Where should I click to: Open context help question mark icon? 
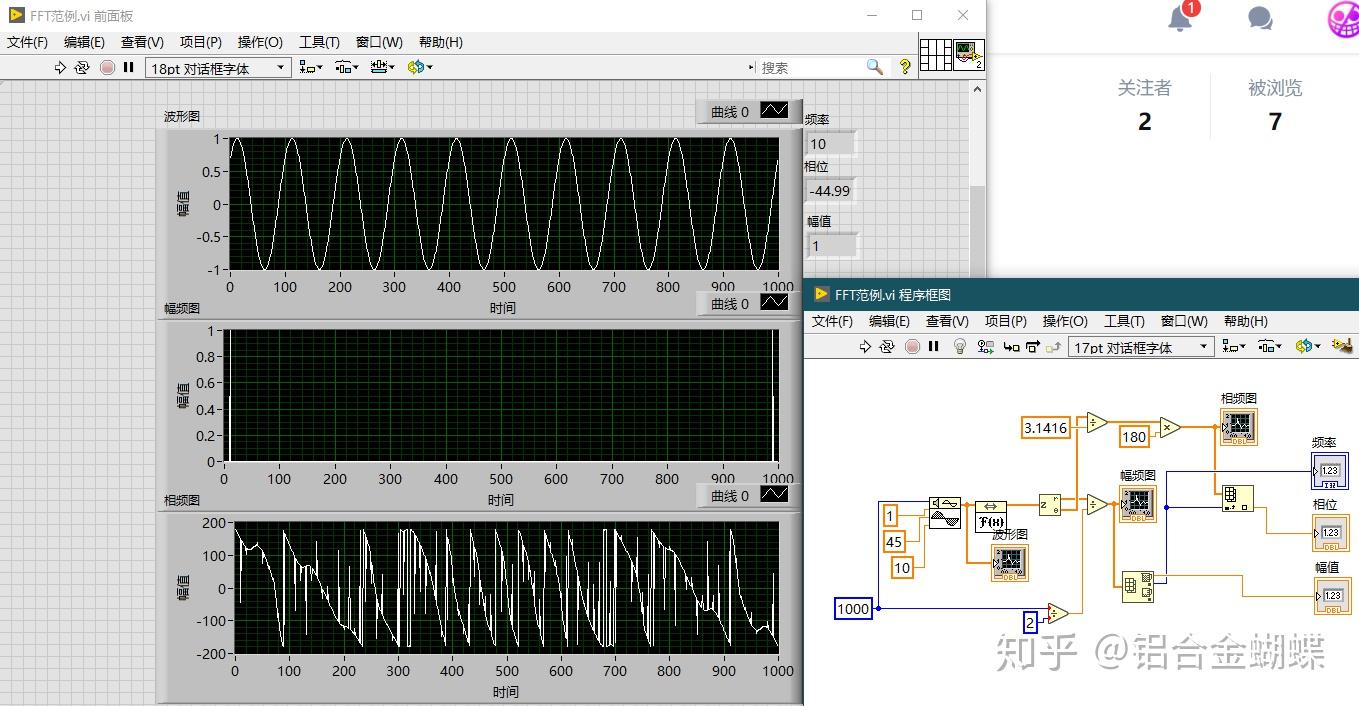905,67
